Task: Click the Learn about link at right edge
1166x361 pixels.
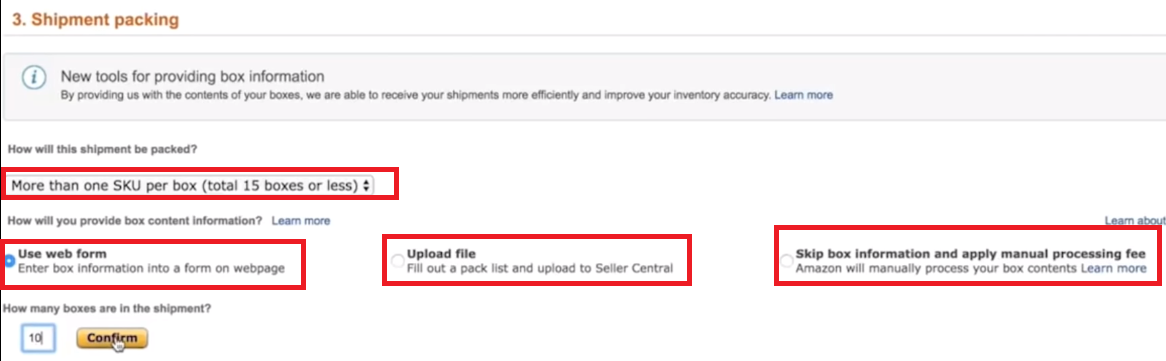Action: click(1135, 221)
